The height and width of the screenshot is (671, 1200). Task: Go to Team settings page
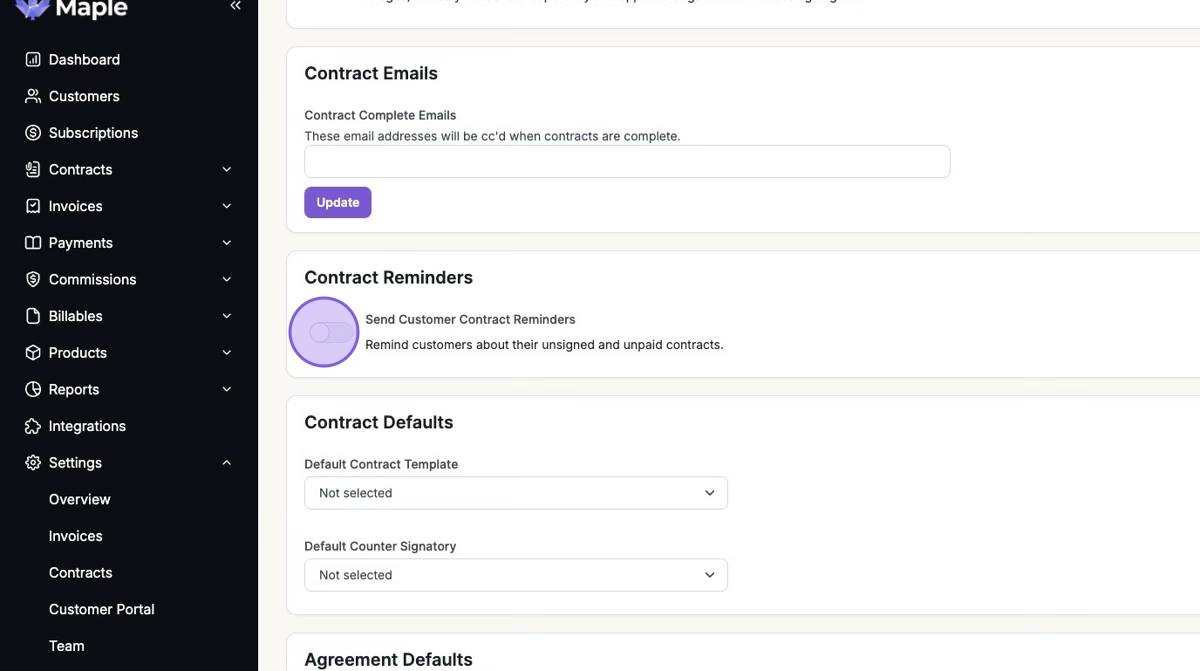[67, 646]
